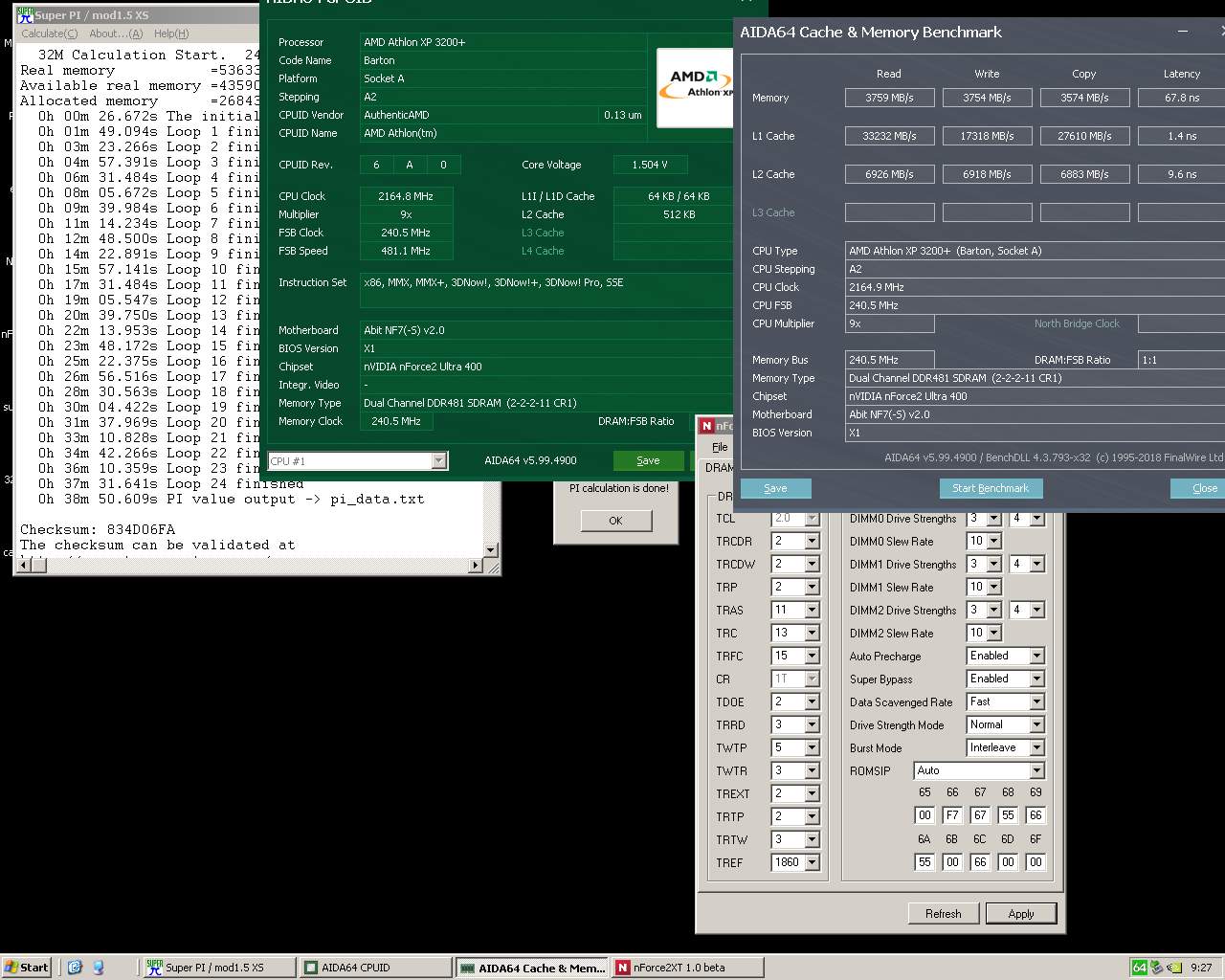Viewport: 1225px width, 980px height.
Task: Open the Windows Start menu
Action: pyautogui.click(x=27, y=968)
